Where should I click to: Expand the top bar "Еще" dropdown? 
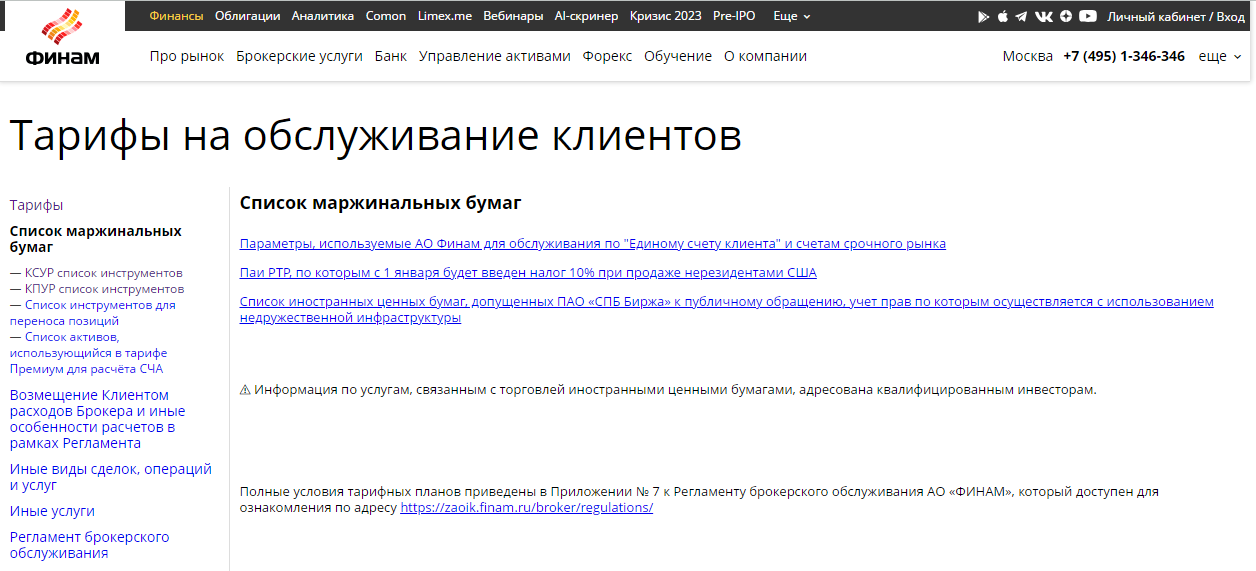(x=792, y=16)
